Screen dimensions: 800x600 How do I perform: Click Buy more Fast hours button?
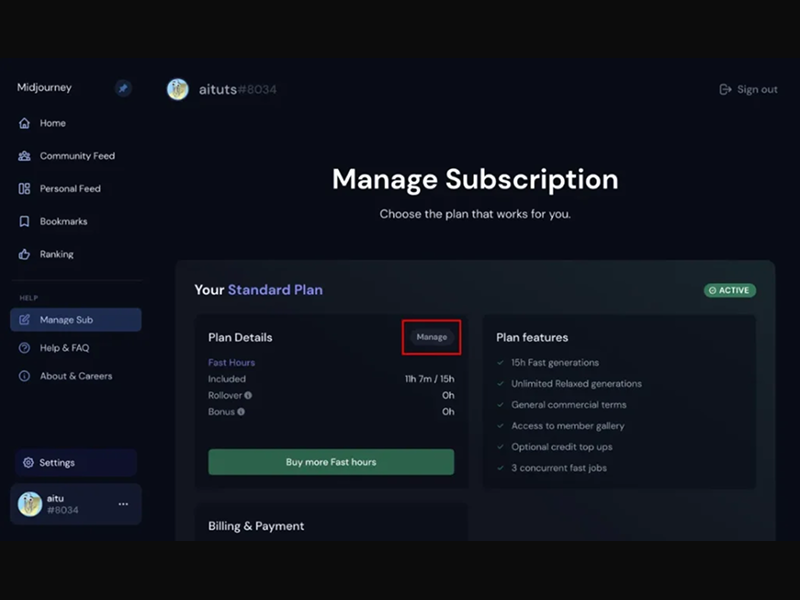coord(331,462)
